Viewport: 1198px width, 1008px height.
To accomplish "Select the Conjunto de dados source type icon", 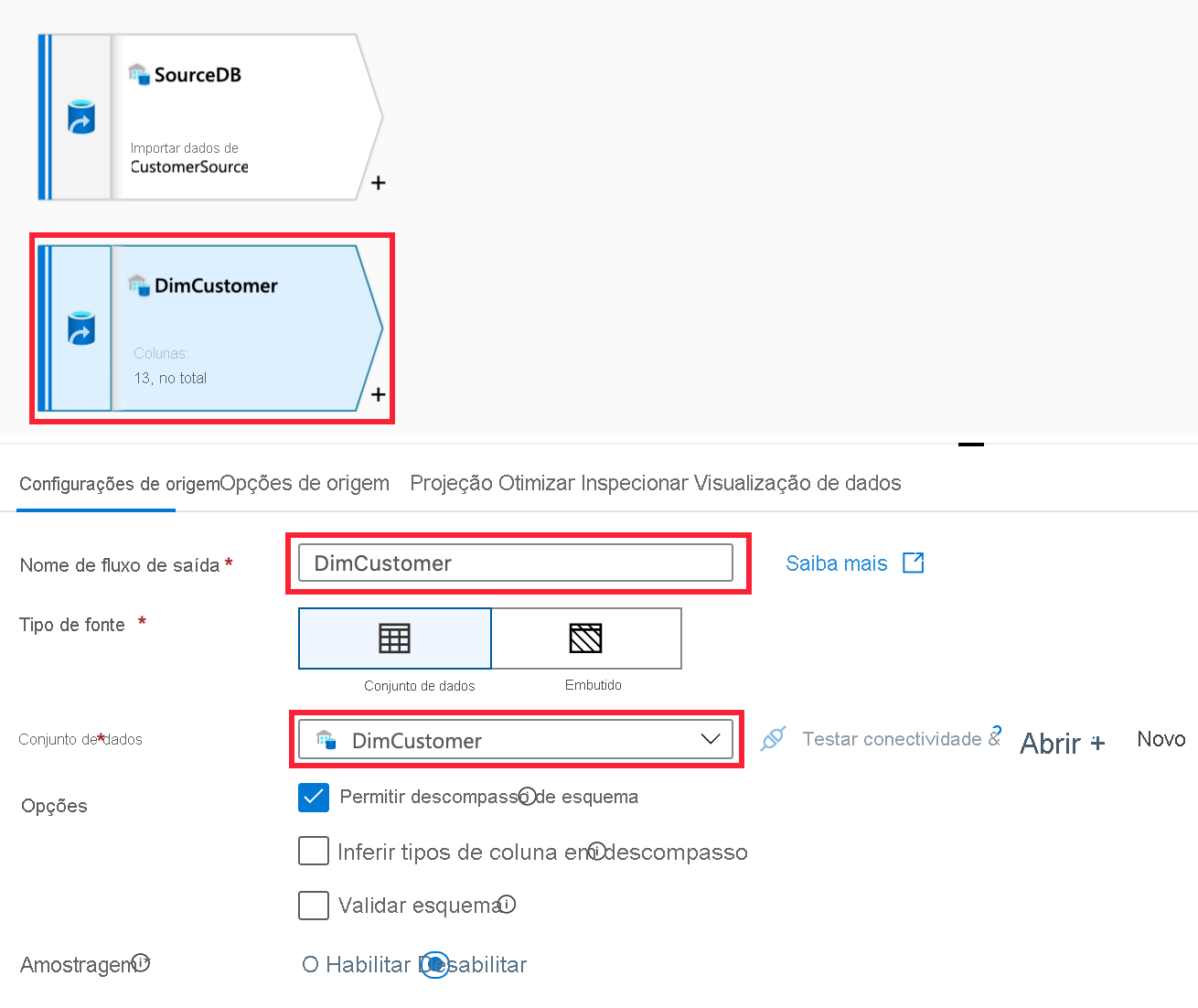I will 394,638.
